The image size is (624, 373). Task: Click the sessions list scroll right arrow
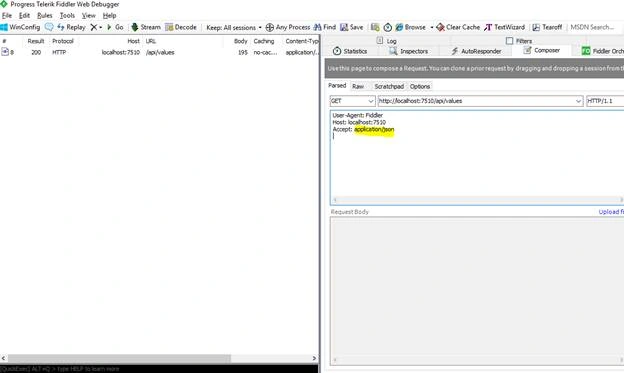coord(314,358)
